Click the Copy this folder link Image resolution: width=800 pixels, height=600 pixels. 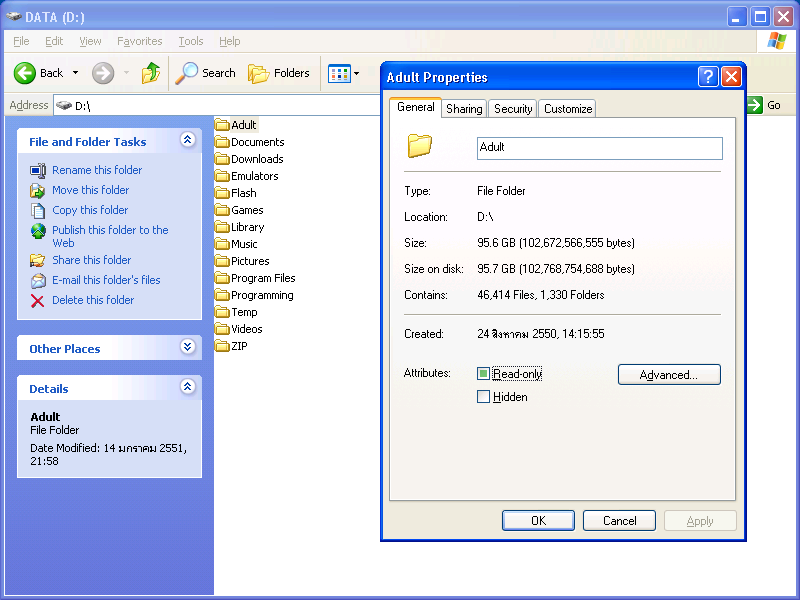(x=90, y=210)
